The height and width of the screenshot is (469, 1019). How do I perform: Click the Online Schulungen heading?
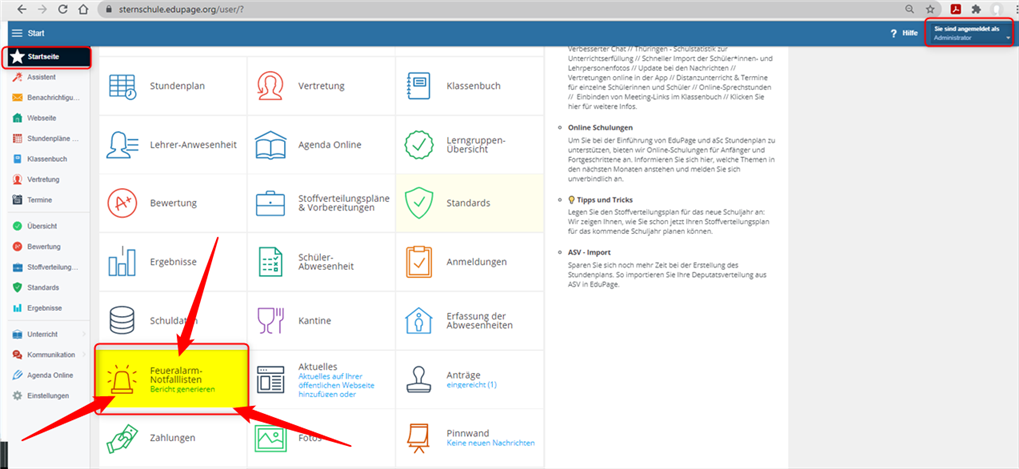[600, 127]
